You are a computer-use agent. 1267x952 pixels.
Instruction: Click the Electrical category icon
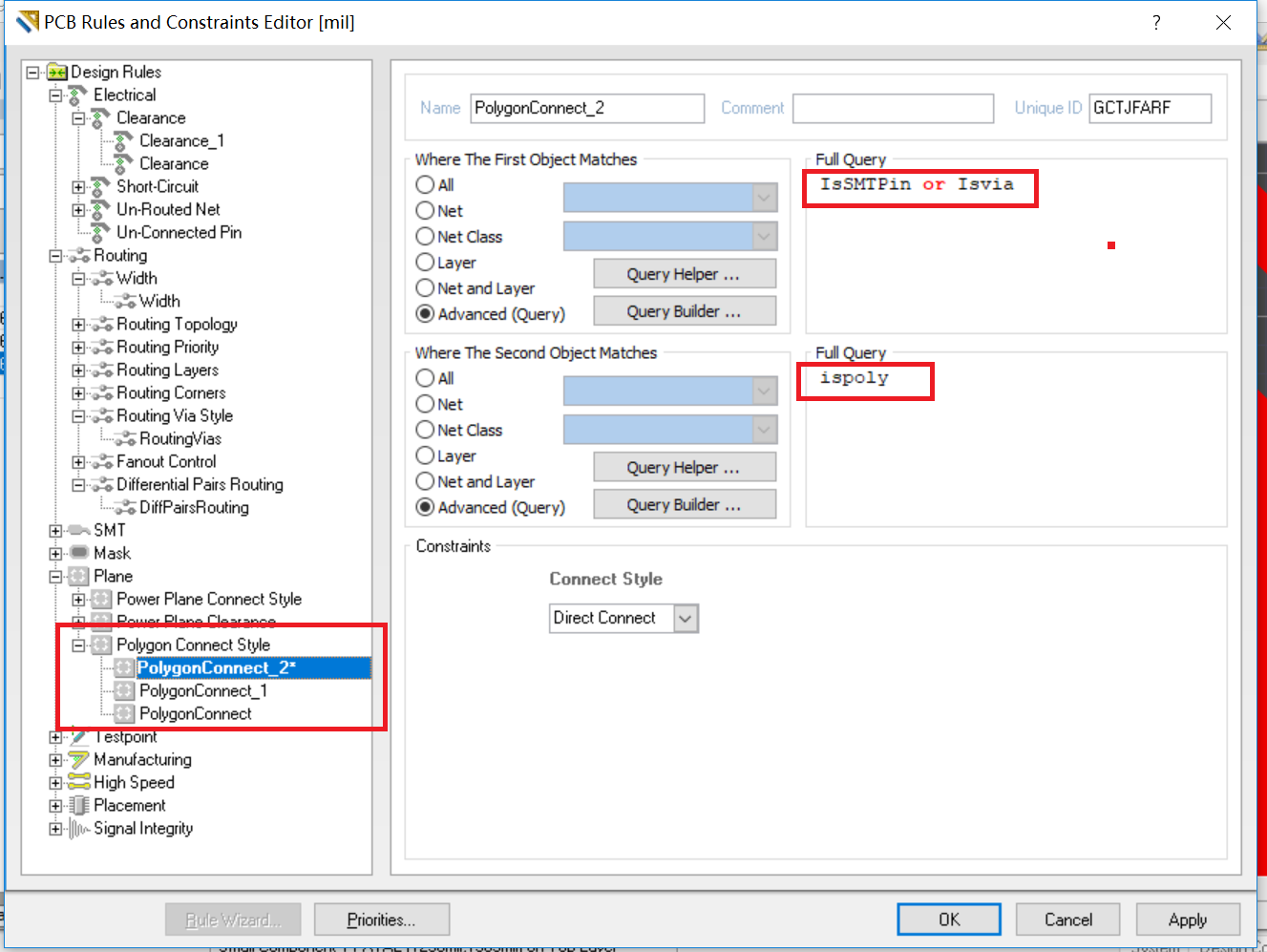coord(79,95)
